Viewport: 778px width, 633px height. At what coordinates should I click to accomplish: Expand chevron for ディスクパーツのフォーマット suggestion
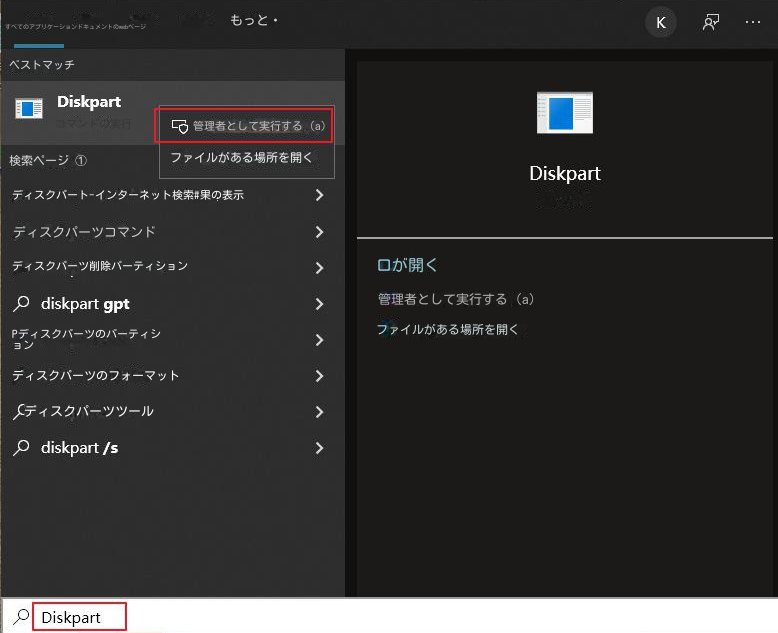coord(319,376)
